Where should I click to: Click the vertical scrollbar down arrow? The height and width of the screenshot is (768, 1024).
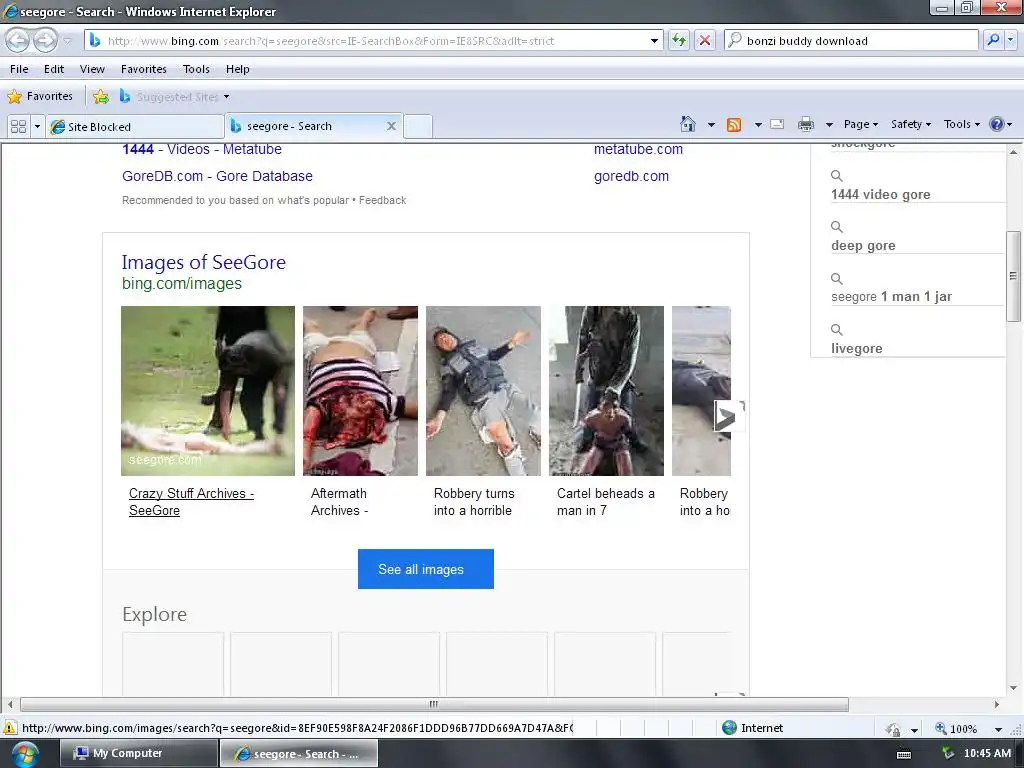[1014, 688]
